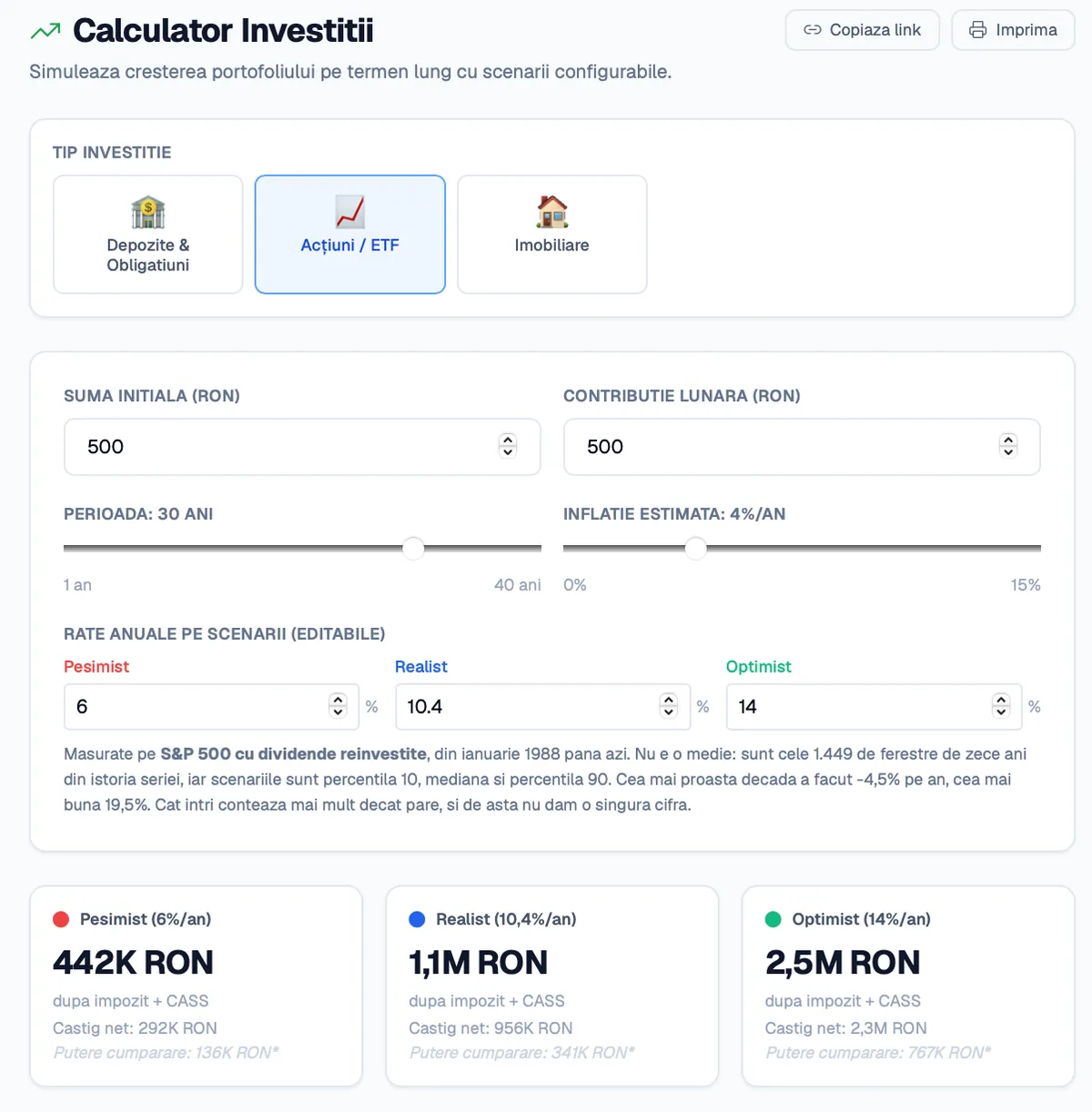Image resolution: width=1092 pixels, height=1112 pixels.
Task: Click the blue dot on the Realist result card
Action: [417, 919]
